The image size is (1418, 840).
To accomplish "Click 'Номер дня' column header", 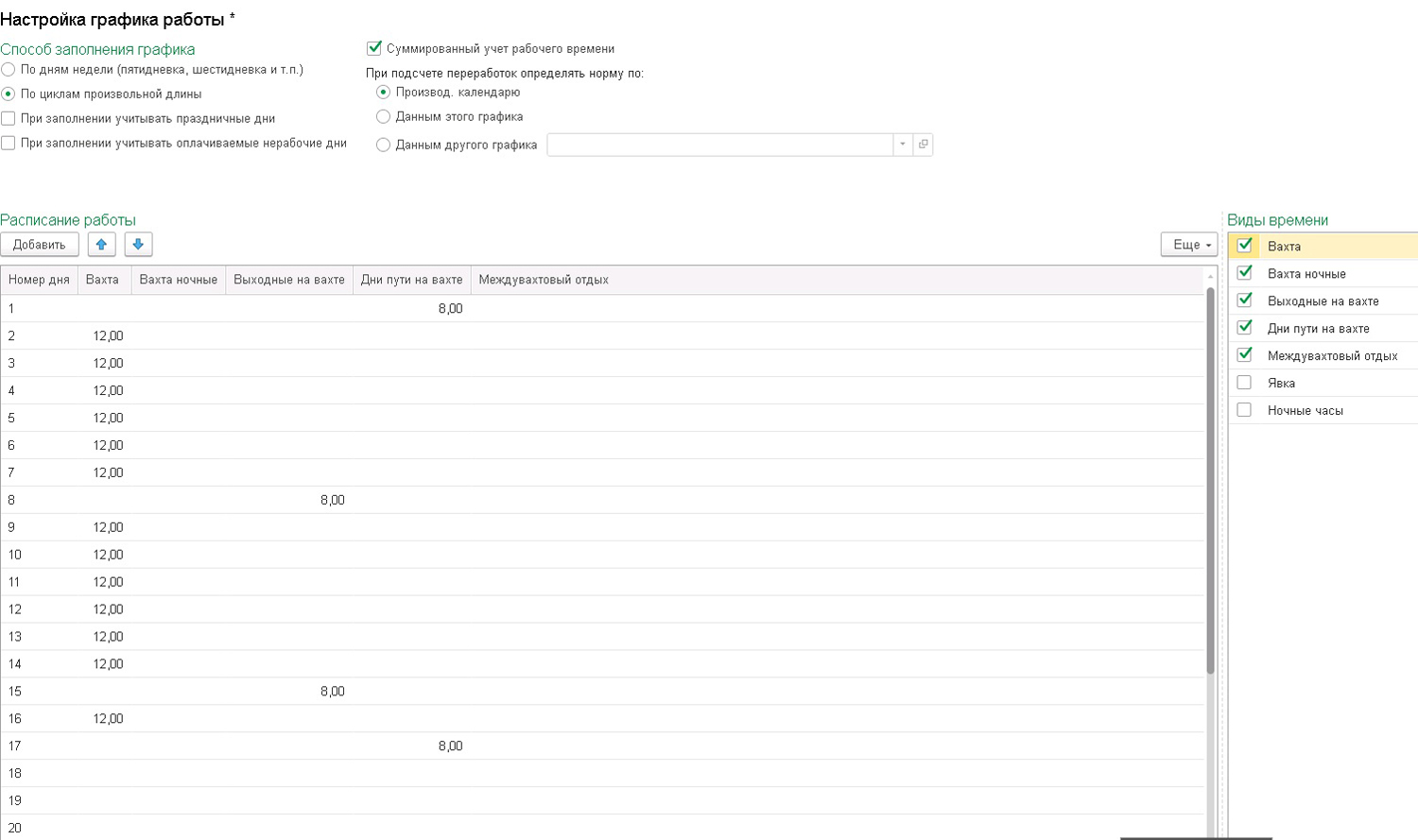I will [x=39, y=280].
